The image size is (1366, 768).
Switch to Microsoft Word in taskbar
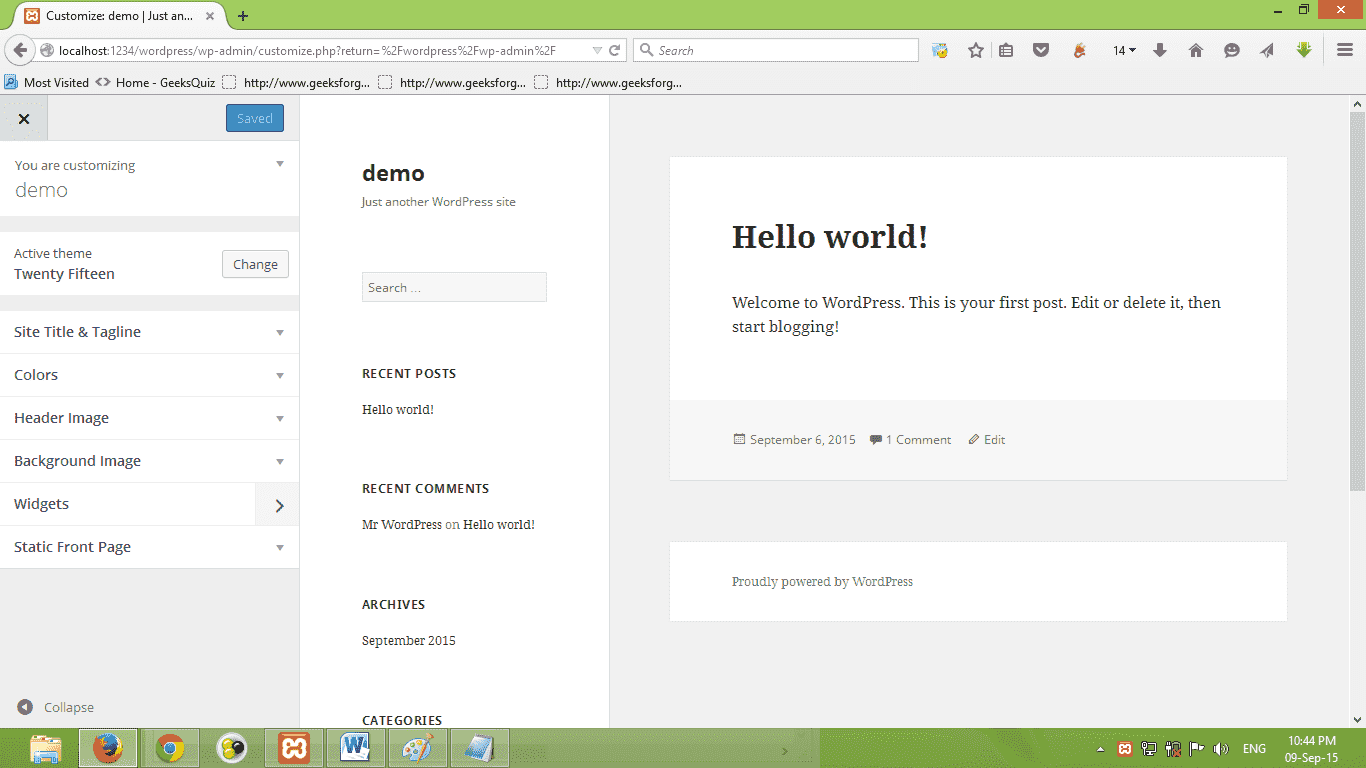click(356, 748)
